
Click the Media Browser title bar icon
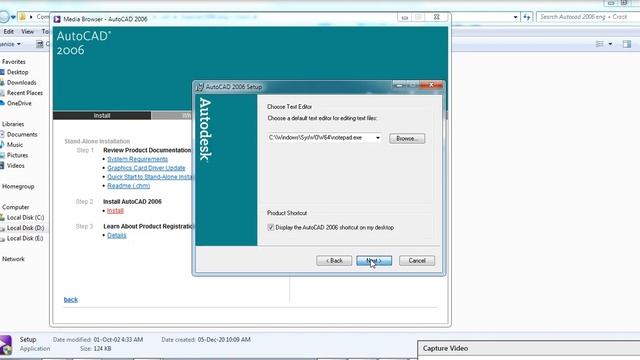pyautogui.click(x=57, y=19)
